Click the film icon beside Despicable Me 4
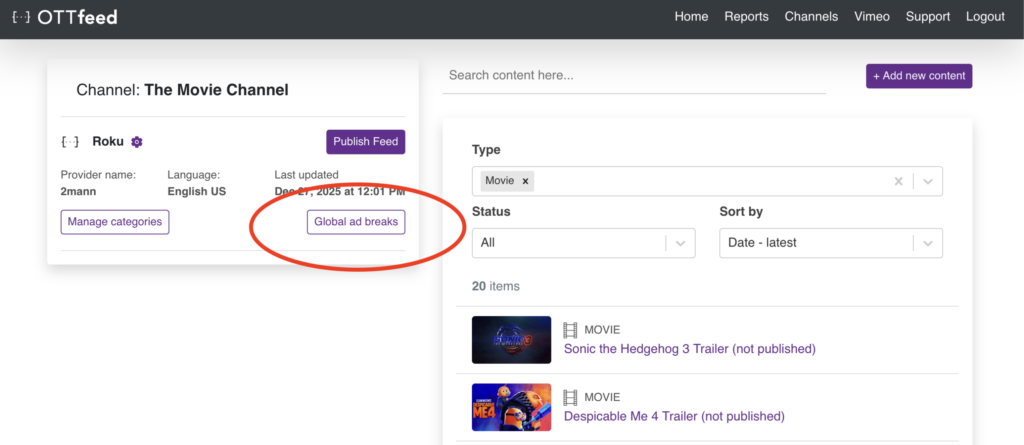 click(x=570, y=397)
